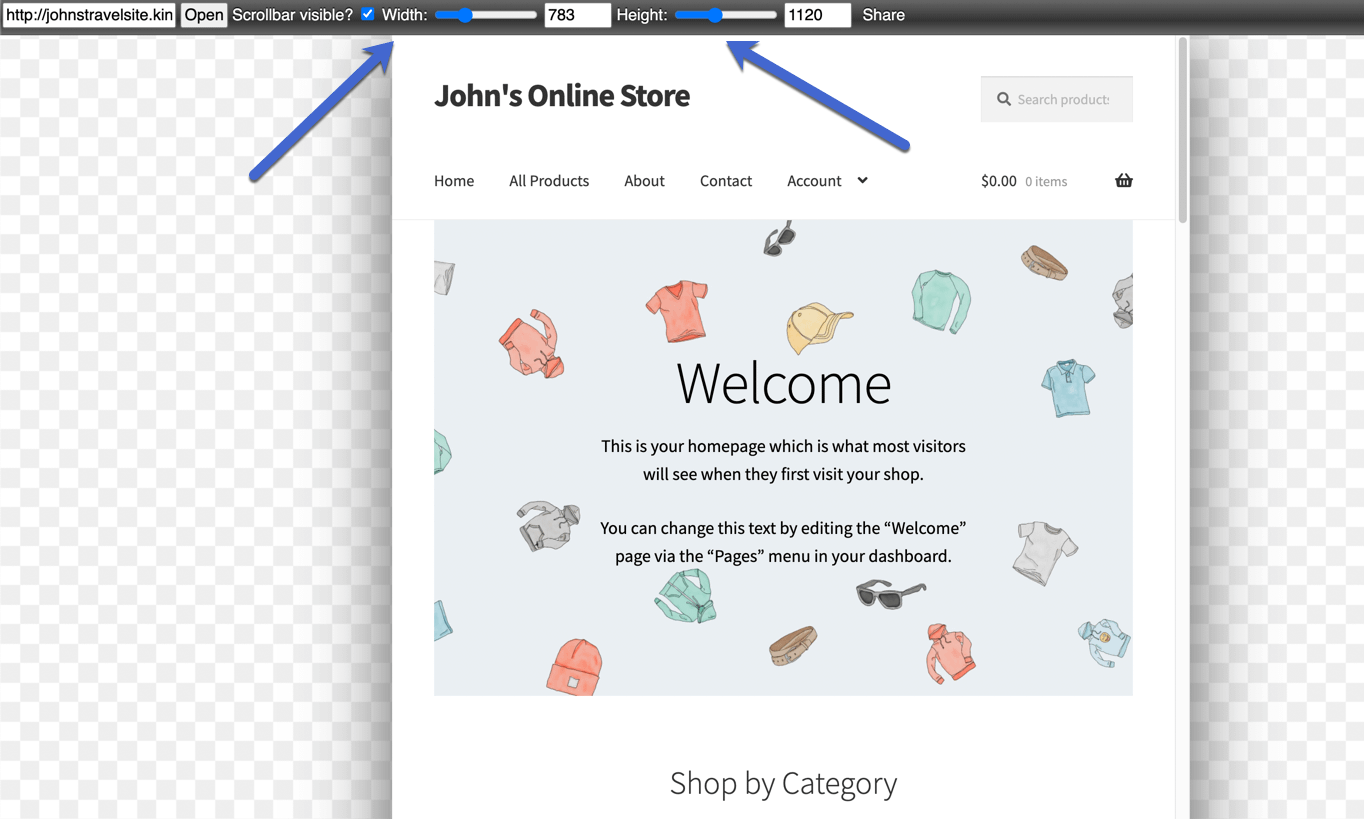Click the Share link in toolbar

pyautogui.click(x=883, y=15)
